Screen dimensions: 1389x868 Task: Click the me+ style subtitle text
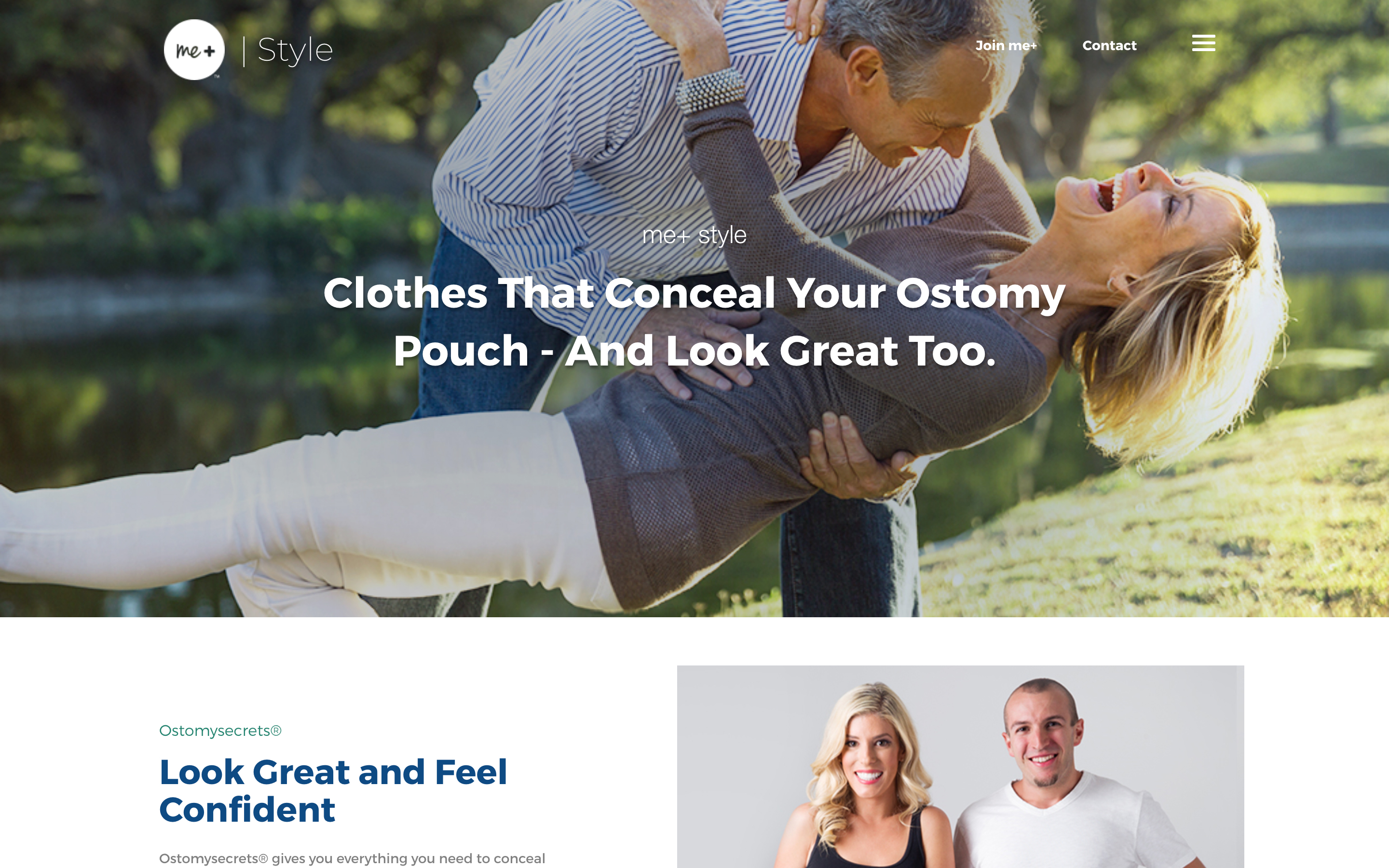[694, 235]
